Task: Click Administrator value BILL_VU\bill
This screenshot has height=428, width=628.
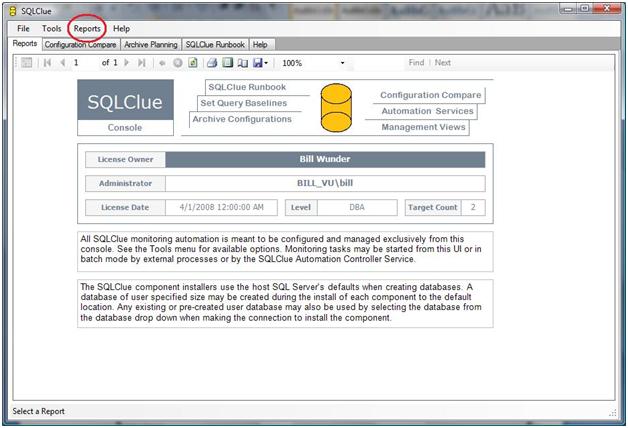Action: (x=325, y=183)
